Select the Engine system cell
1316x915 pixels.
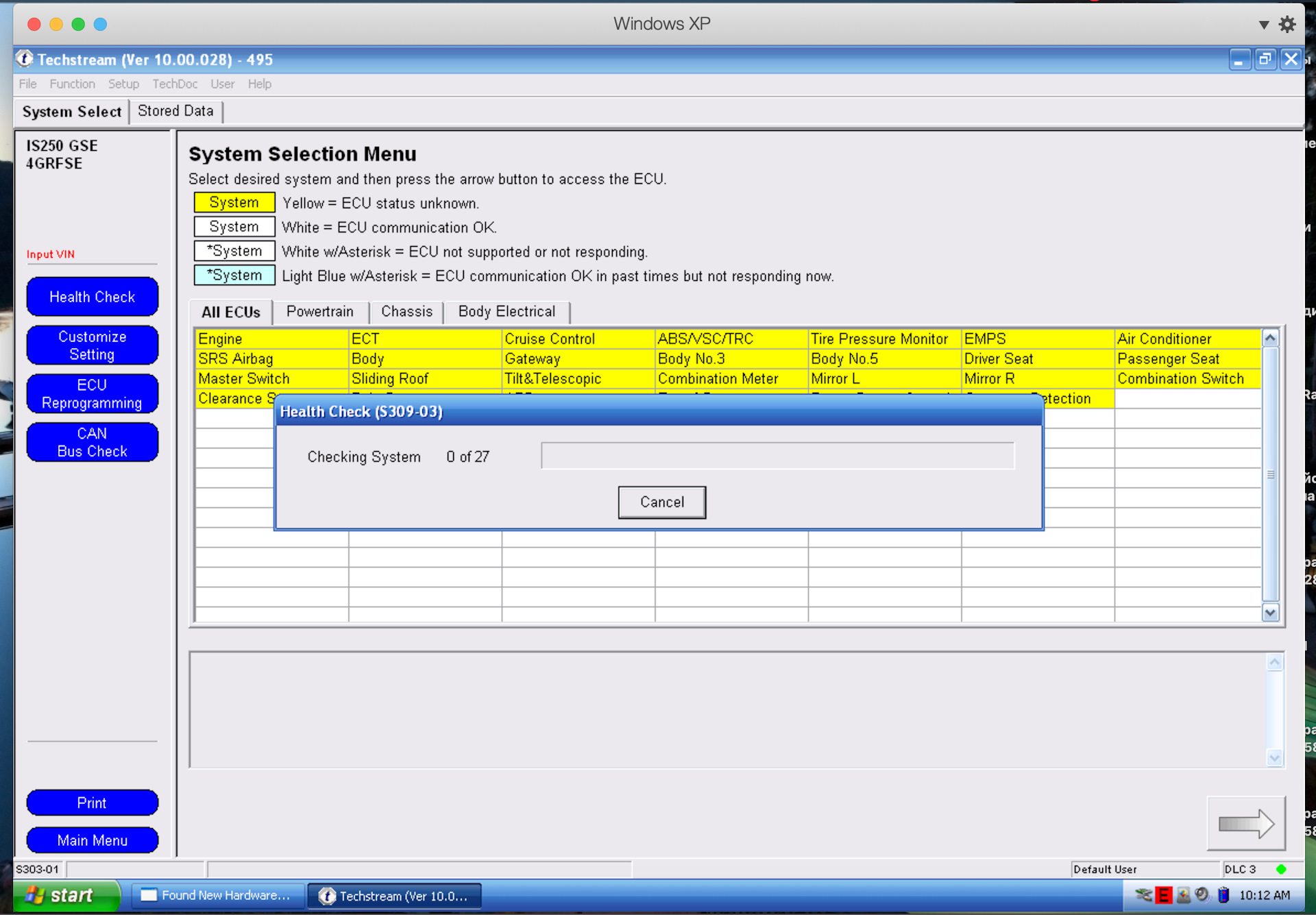click(272, 339)
